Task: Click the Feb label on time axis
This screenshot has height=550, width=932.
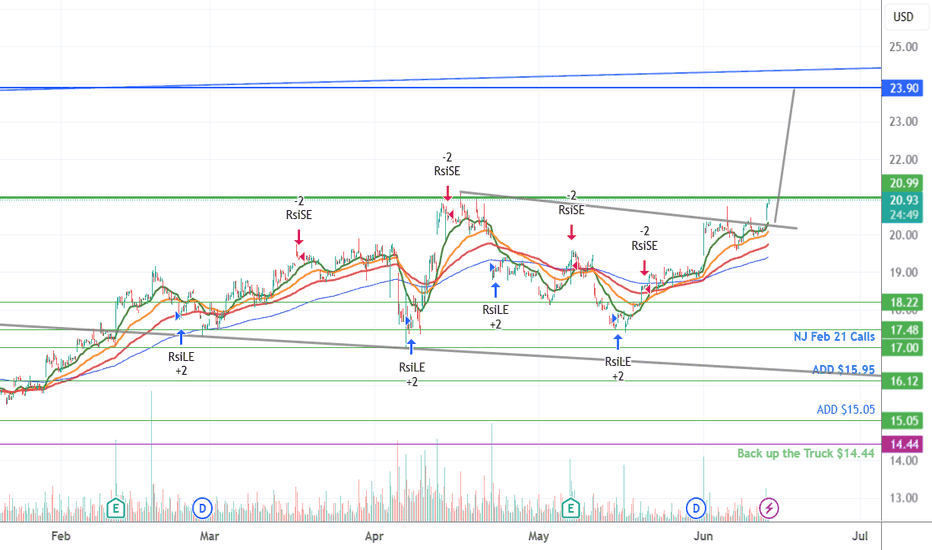Action: (x=61, y=536)
